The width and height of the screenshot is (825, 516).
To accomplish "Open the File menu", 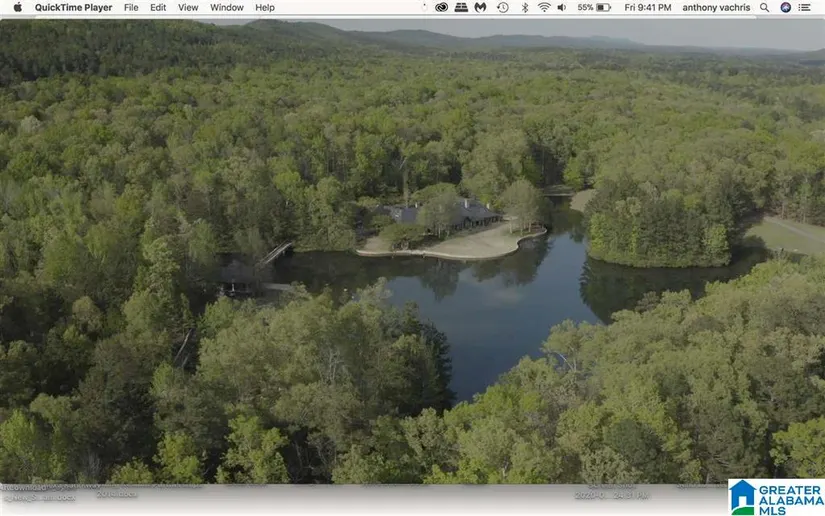I will coord(131,7).
